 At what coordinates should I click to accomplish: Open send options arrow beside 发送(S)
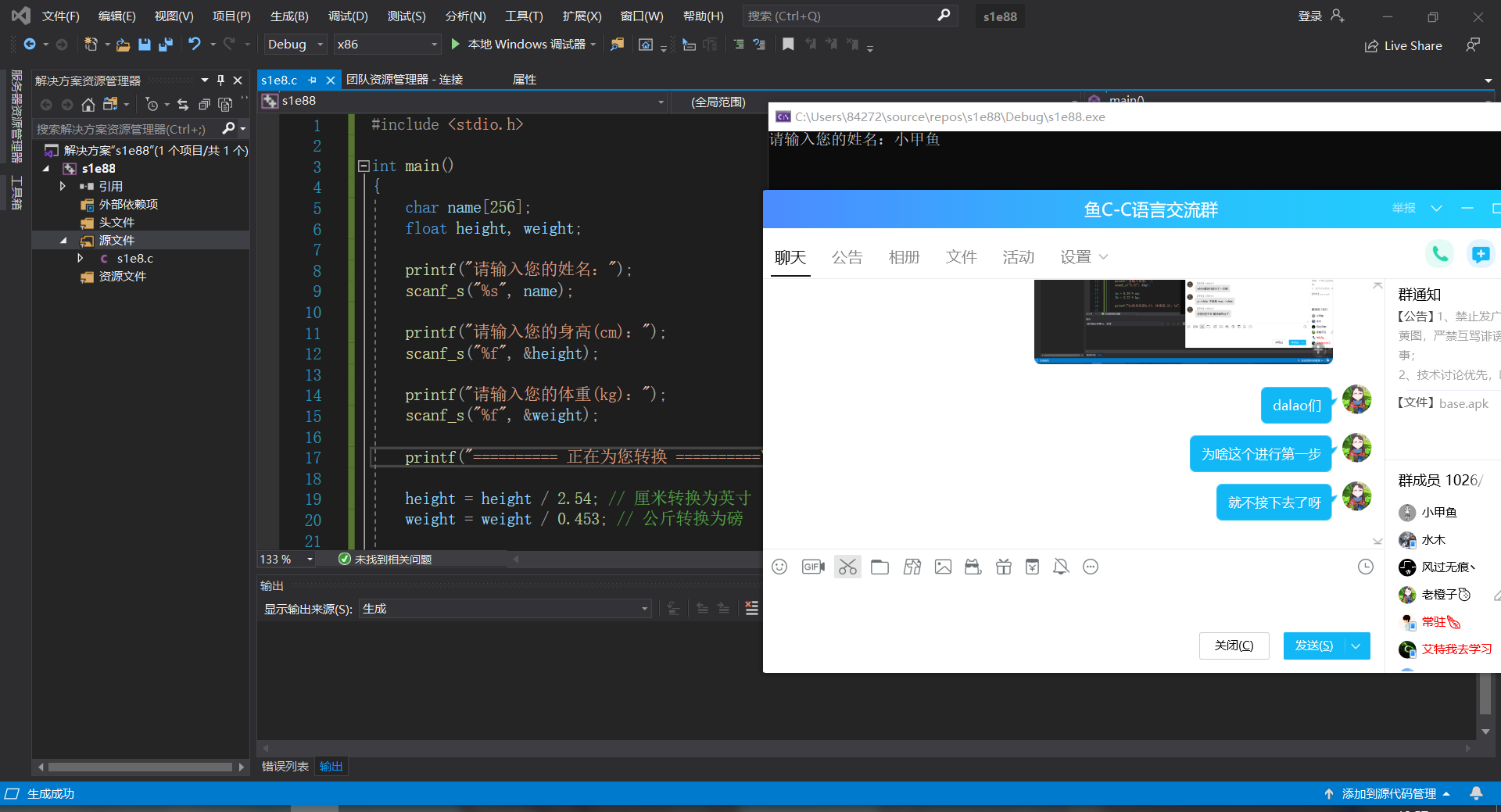(1356, 646)
